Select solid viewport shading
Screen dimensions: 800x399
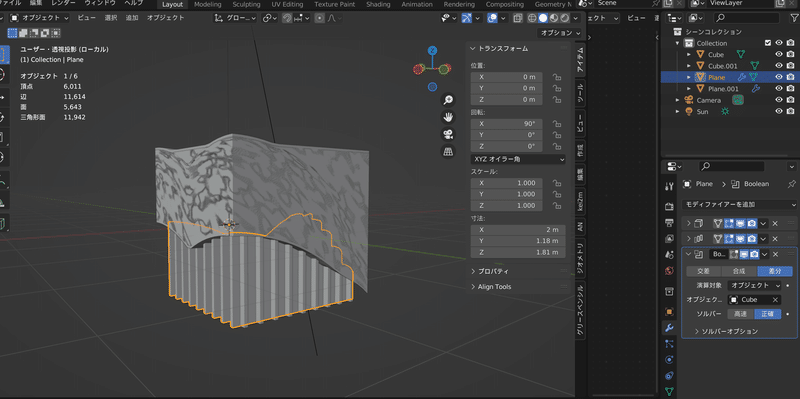(543, 18)
